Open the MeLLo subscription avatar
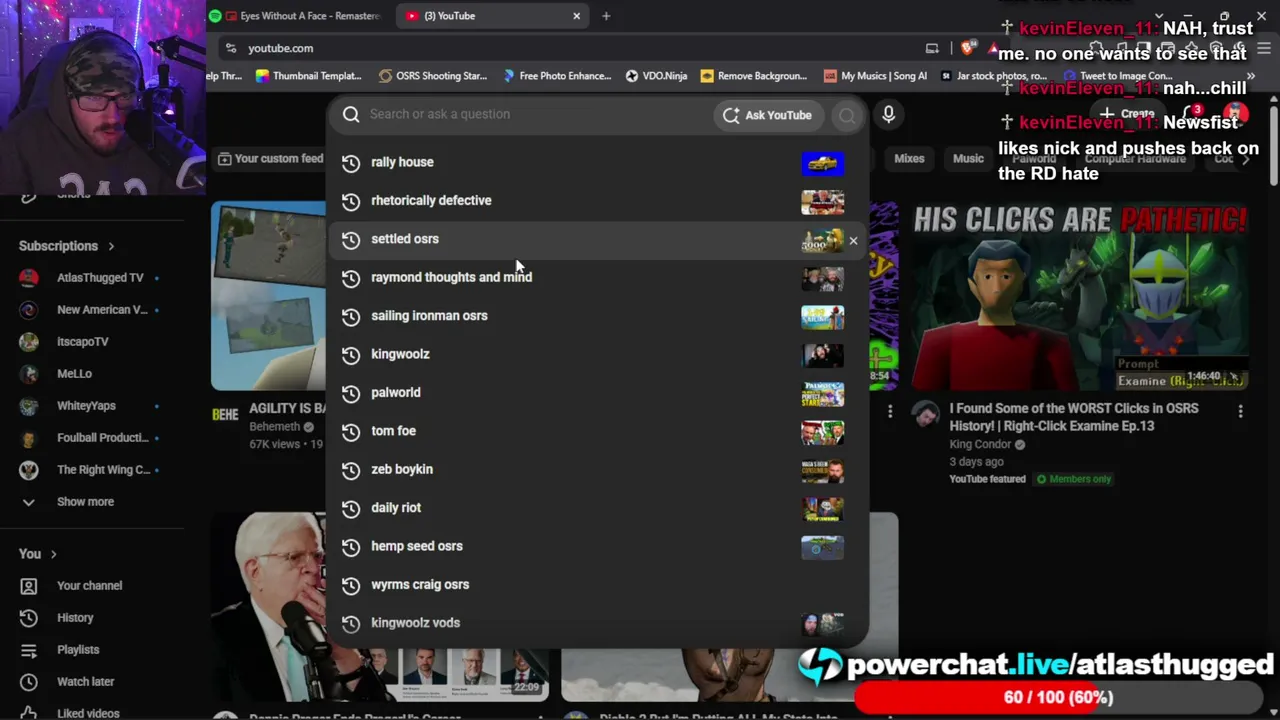The width and height of the screenshot is (1280, 720). pyautogui.click(x=29, y=374)
